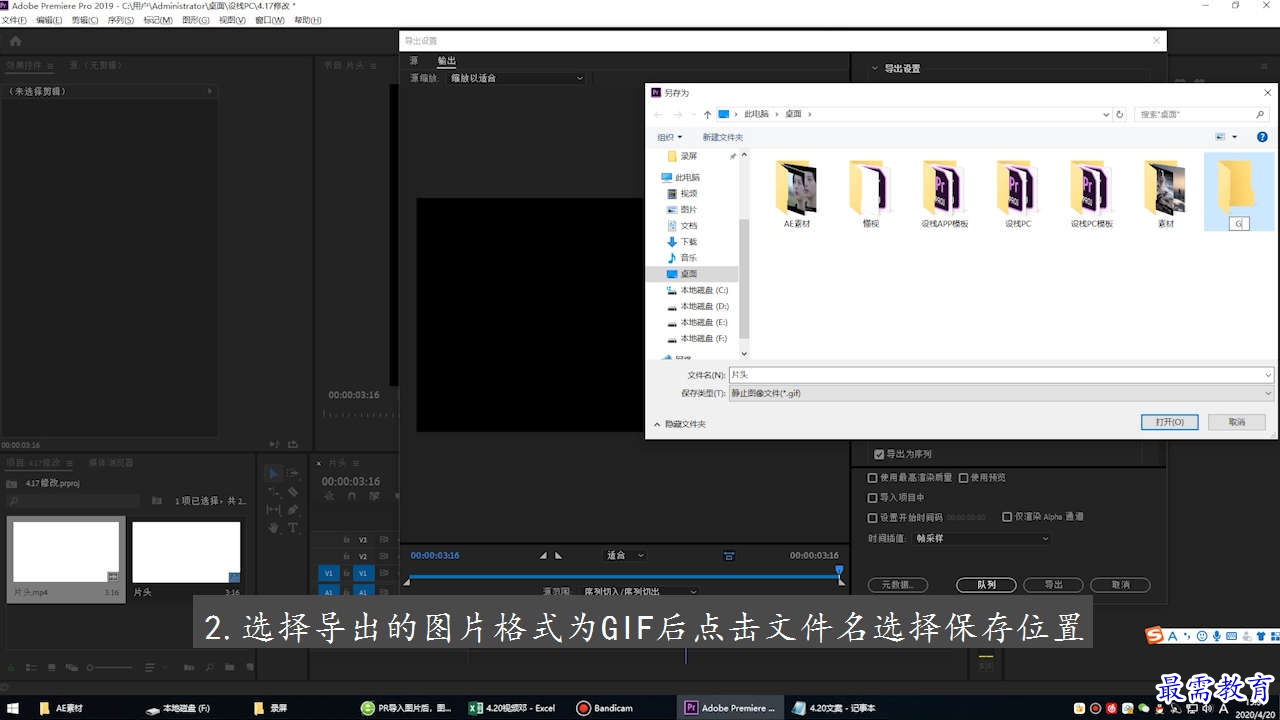The height and width of the screenshot is (720, 1280).
Task: Click the set out point marker in export preview
Action: 558,555
